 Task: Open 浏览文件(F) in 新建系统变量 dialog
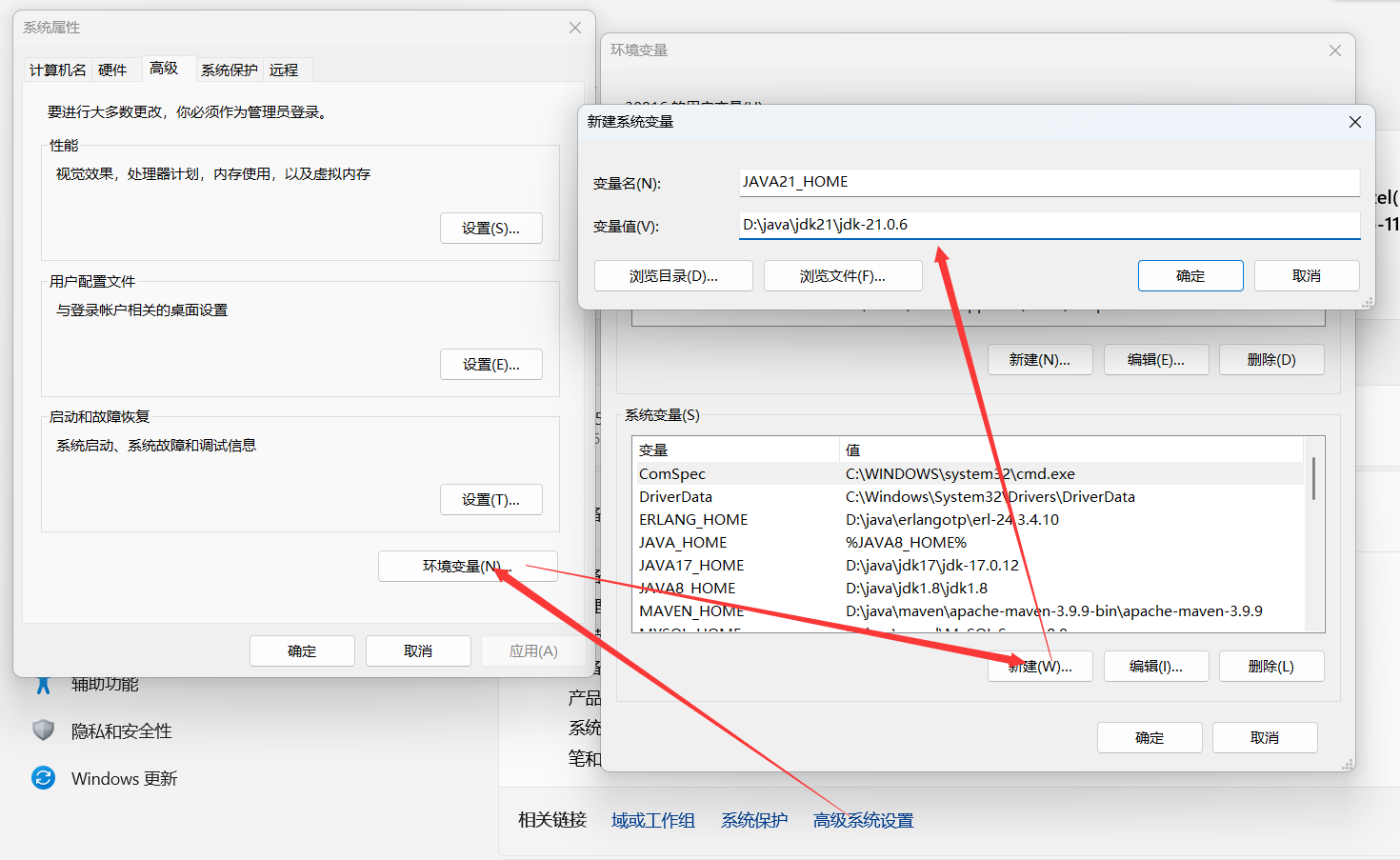[843, 275]
